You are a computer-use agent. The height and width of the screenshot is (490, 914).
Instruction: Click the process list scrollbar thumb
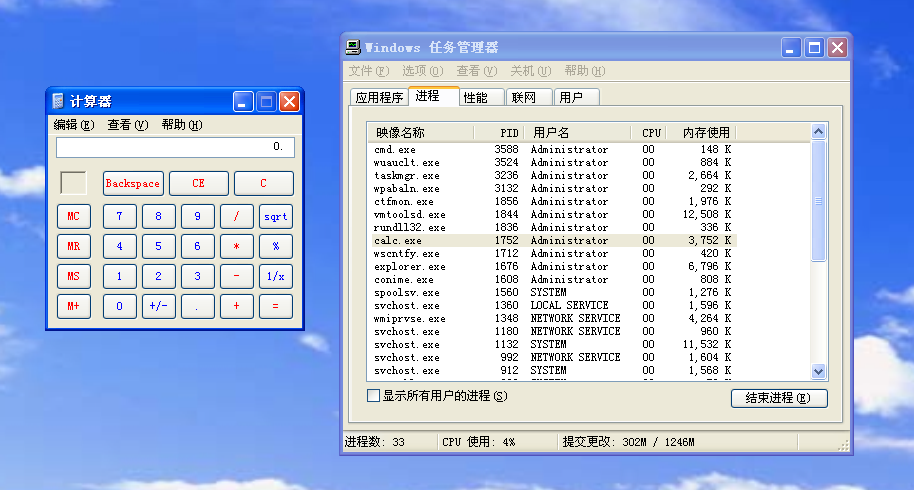818,201
